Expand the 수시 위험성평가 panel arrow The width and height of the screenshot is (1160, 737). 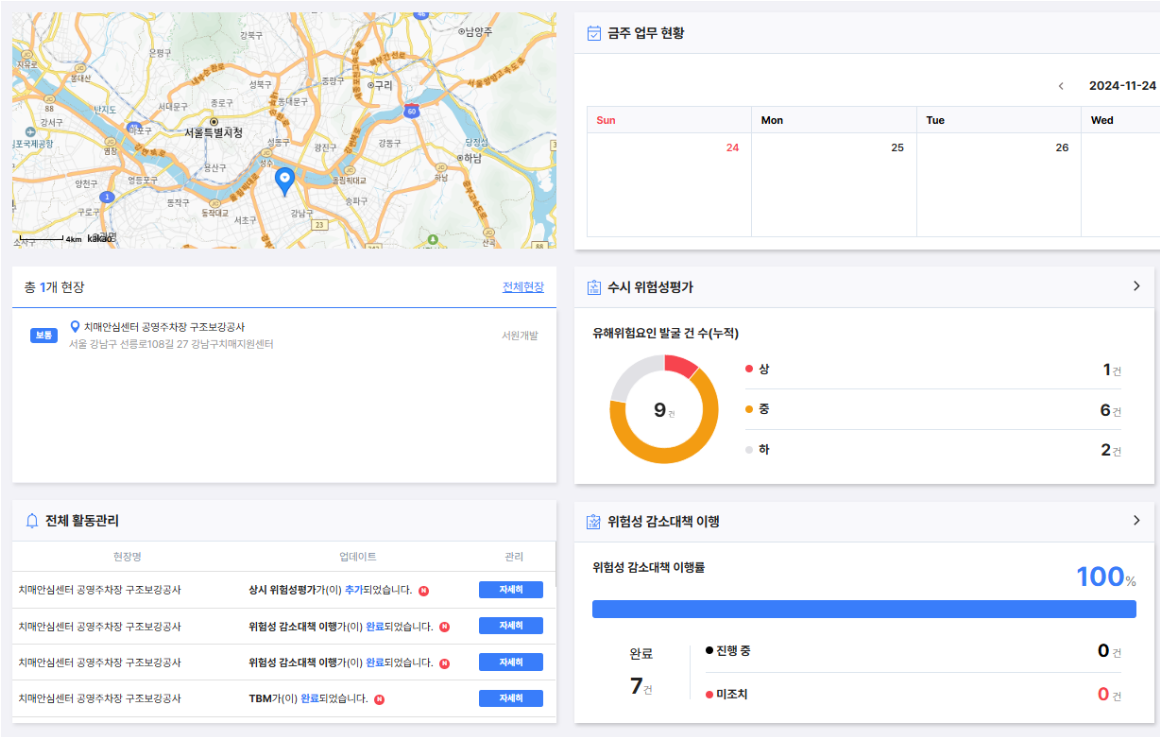pyautogui.click(x=1136, y=286)
